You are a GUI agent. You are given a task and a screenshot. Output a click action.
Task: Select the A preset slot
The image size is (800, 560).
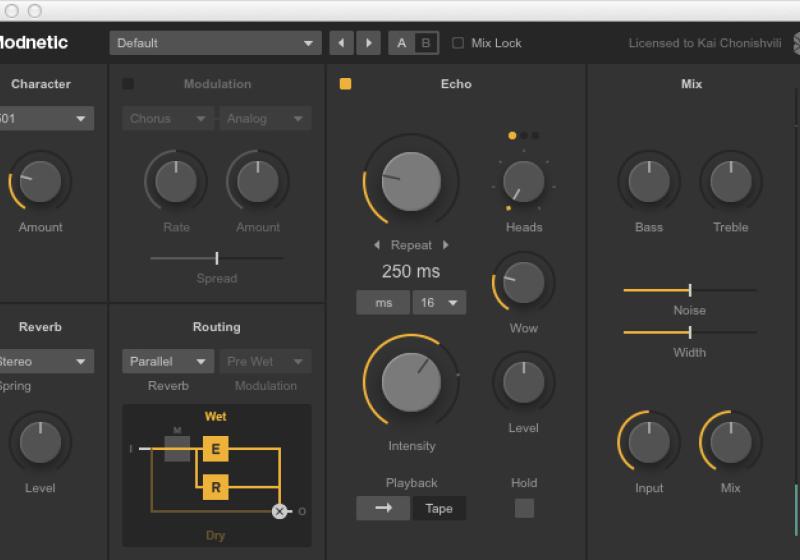pyautogui.click(x=402, y=43)
